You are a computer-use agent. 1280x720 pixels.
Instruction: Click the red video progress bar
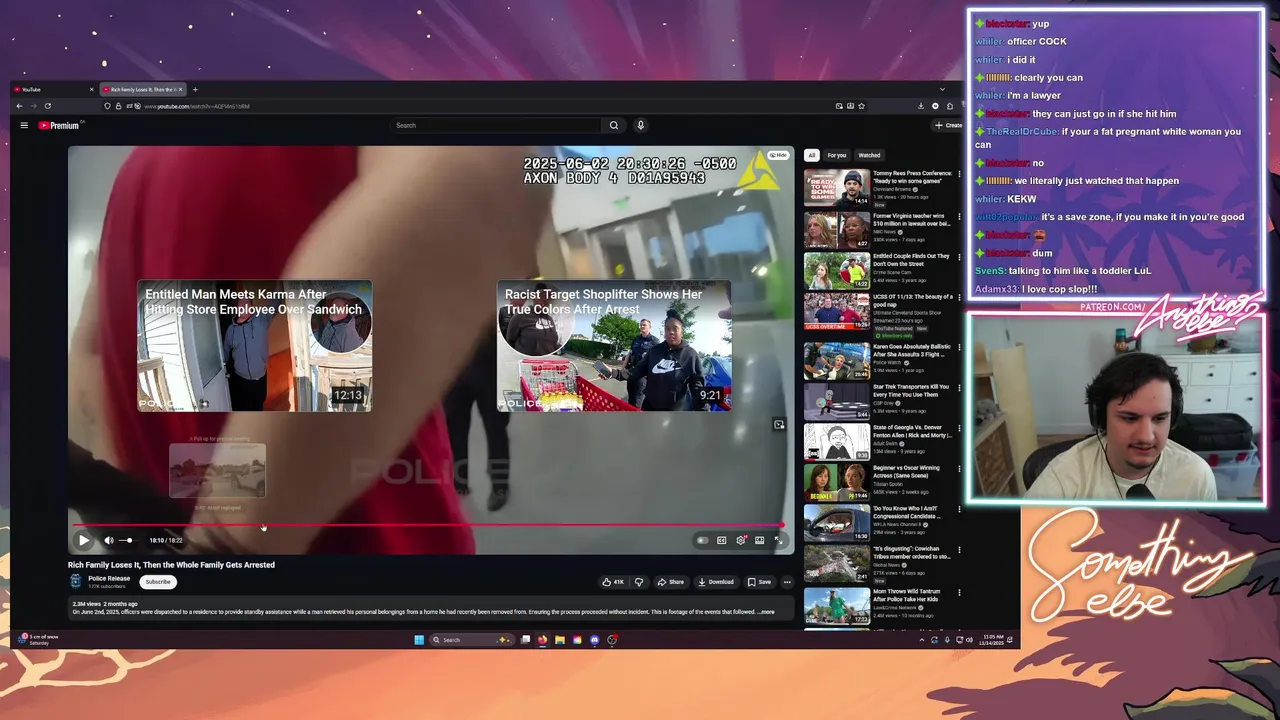click(x=428, y=525)
